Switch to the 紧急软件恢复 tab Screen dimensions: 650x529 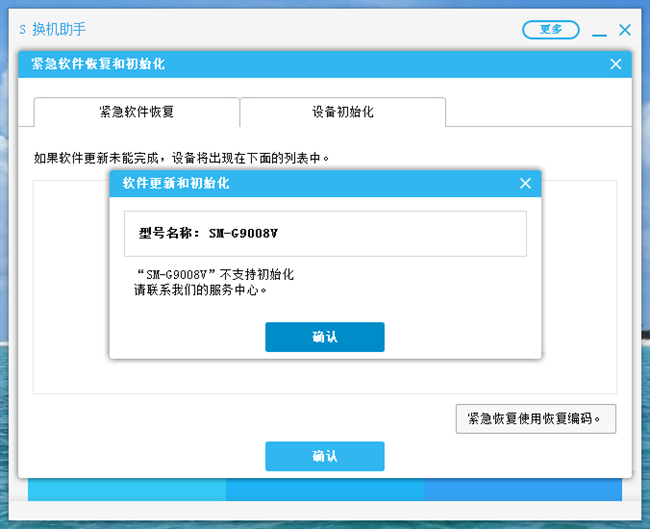click(x=137, y=112)
